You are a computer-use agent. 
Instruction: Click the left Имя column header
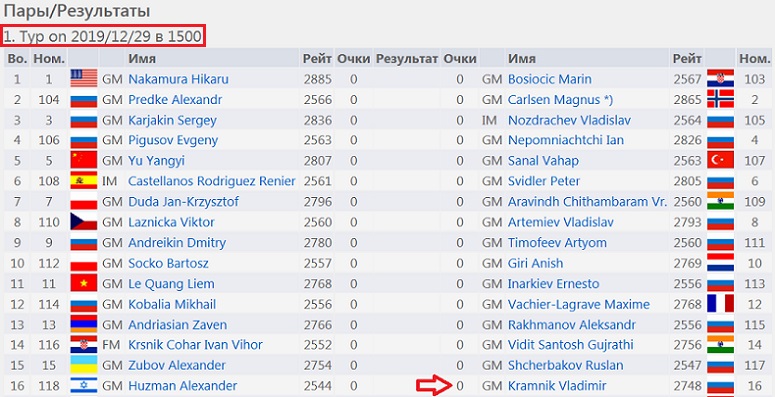(x=142, y=59)
